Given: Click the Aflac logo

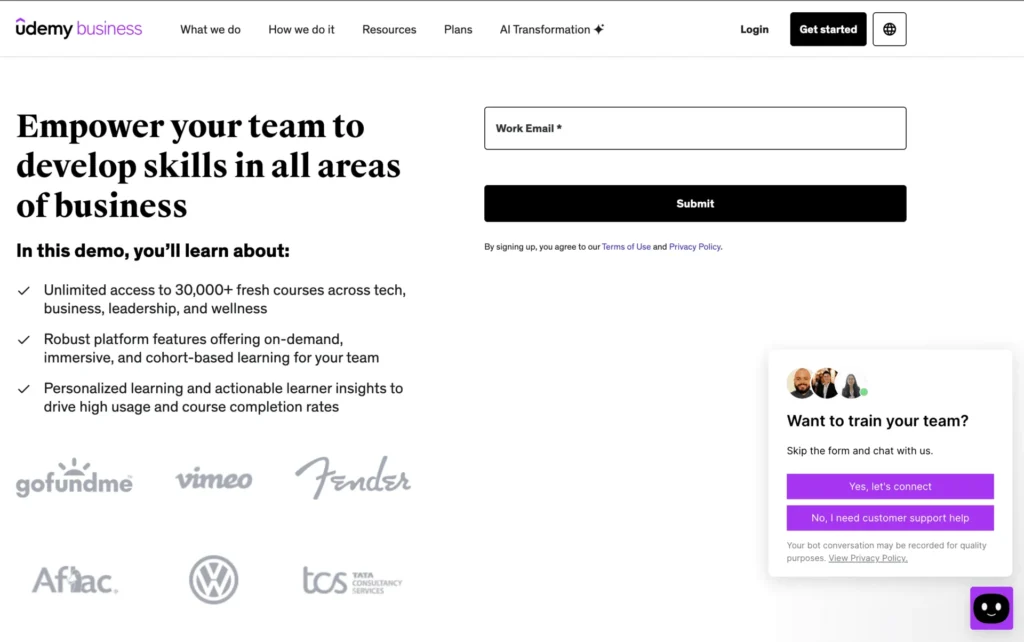Looking at the screenshot, I should pyautogui.click(x=75, y=580).
